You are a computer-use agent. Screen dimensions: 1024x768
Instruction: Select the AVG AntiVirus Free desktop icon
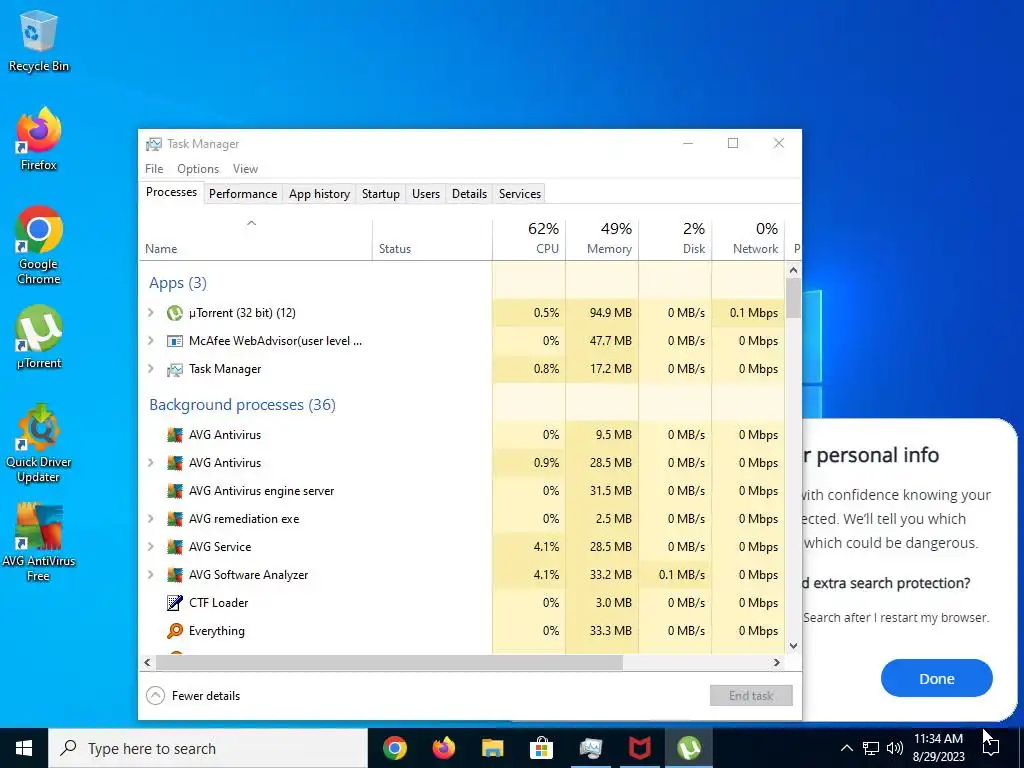[39, 542]
